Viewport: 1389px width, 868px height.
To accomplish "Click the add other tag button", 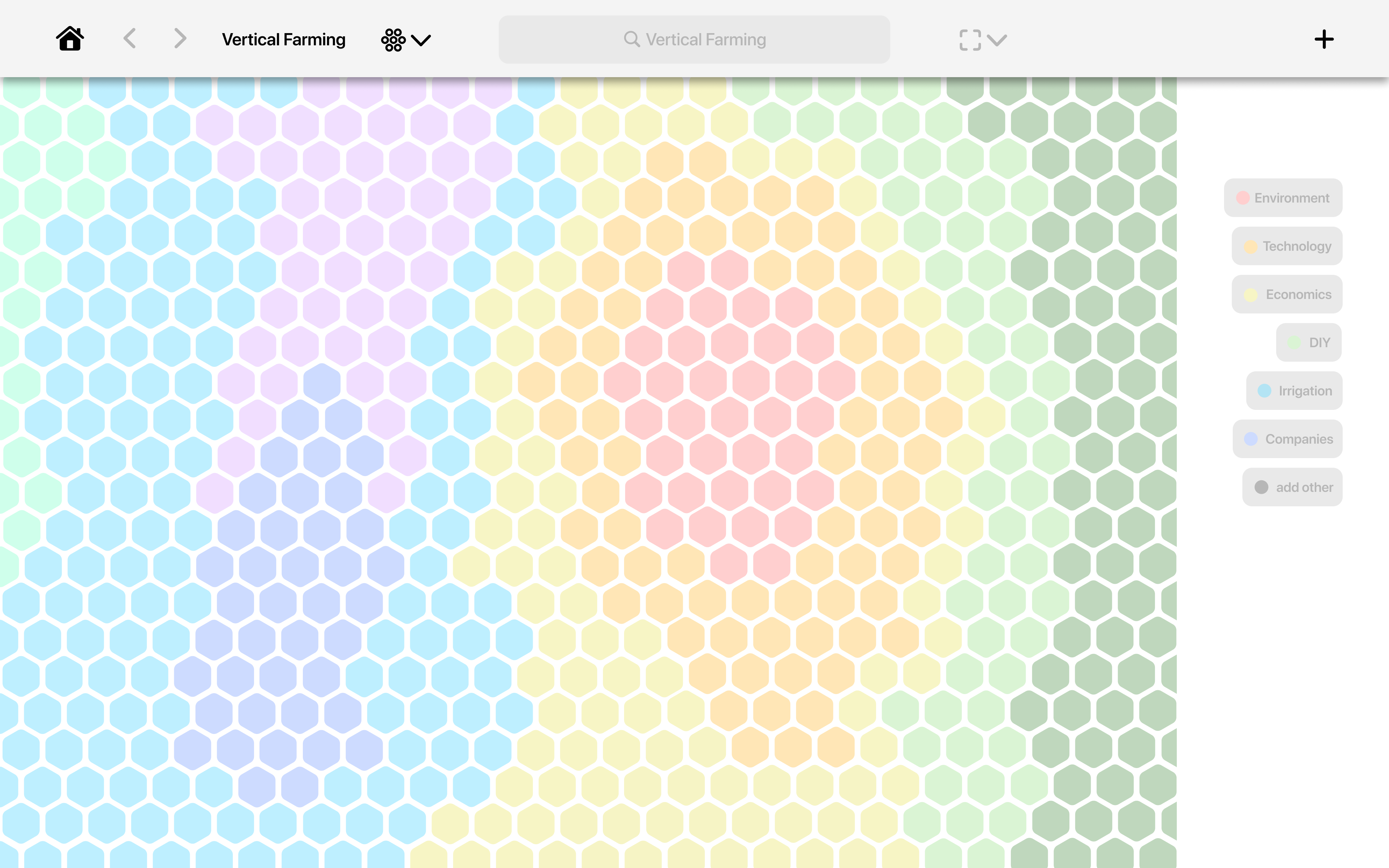I will [x=1293, y=487].
